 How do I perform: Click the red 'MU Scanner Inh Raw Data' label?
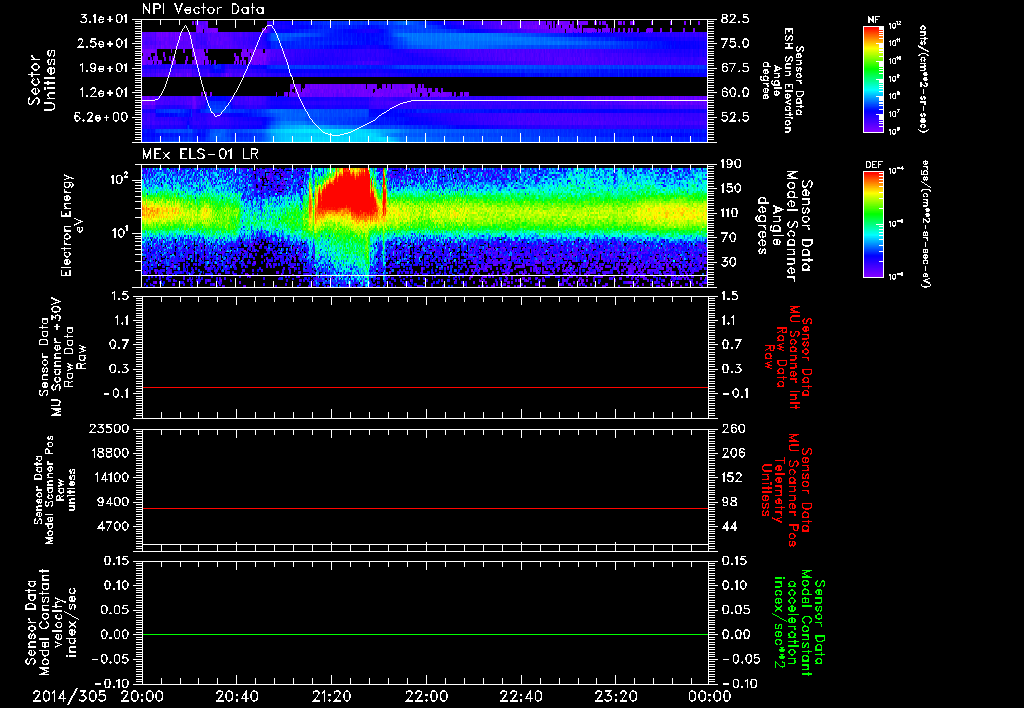784,357
